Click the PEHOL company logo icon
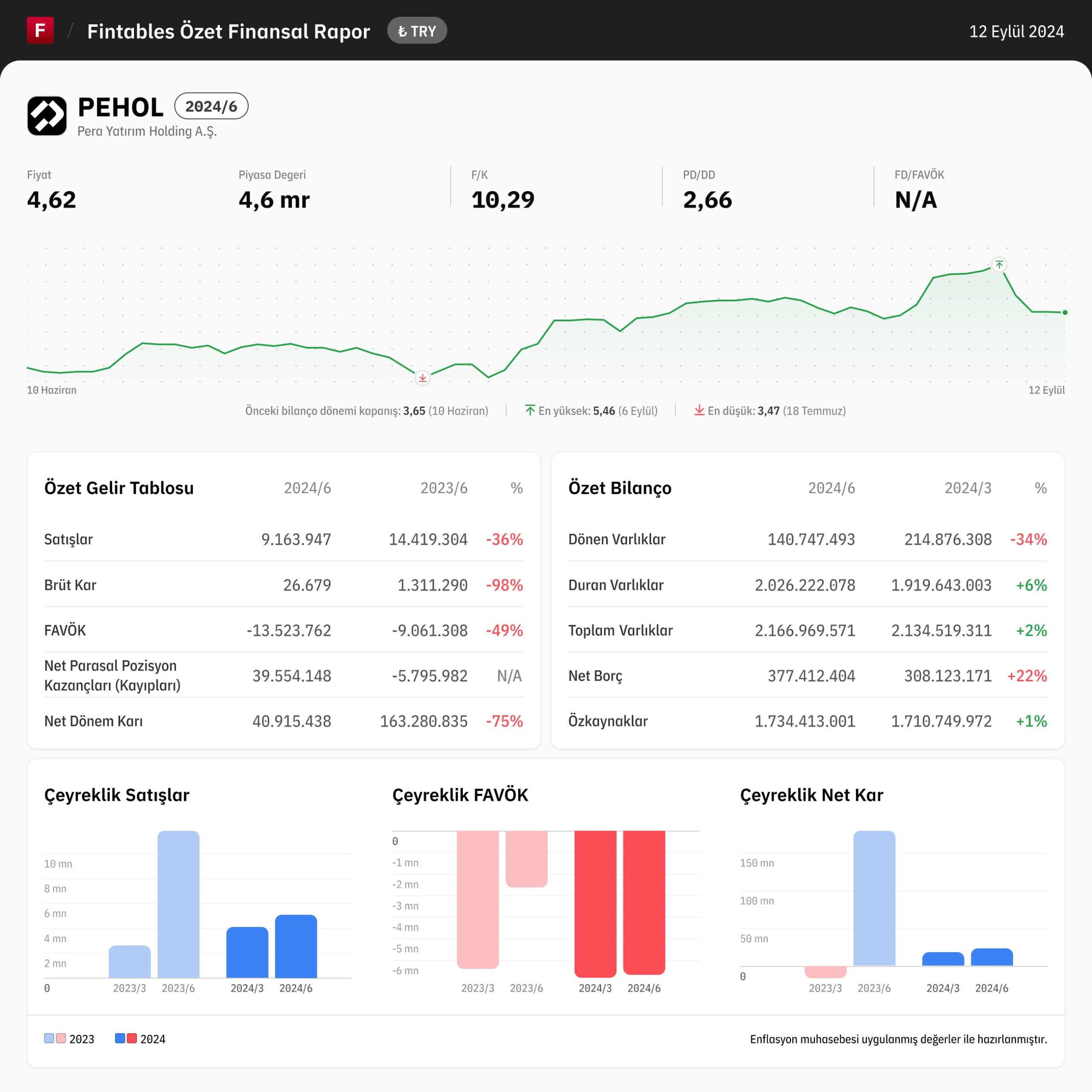 [47, 116]
